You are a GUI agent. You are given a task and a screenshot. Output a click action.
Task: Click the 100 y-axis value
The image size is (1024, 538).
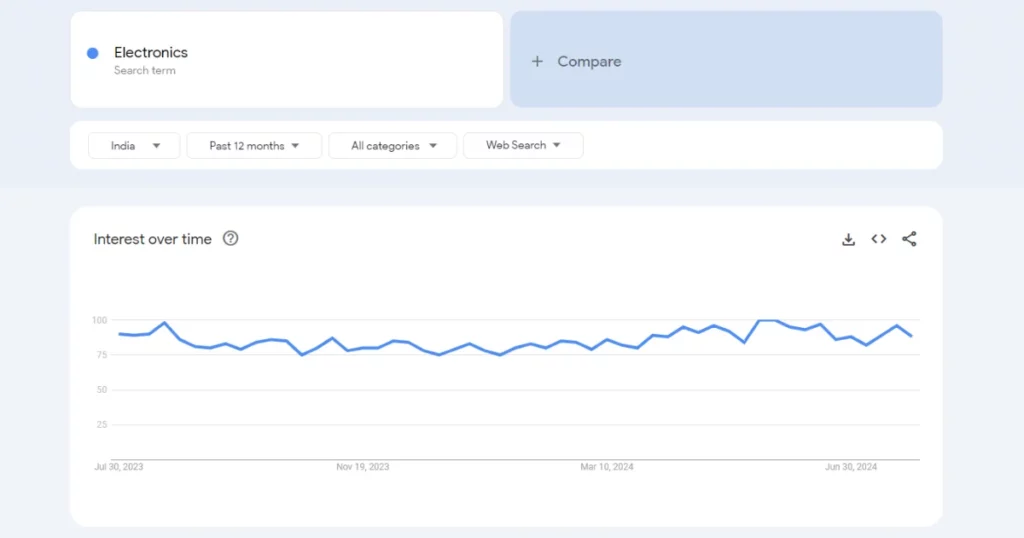99,320
